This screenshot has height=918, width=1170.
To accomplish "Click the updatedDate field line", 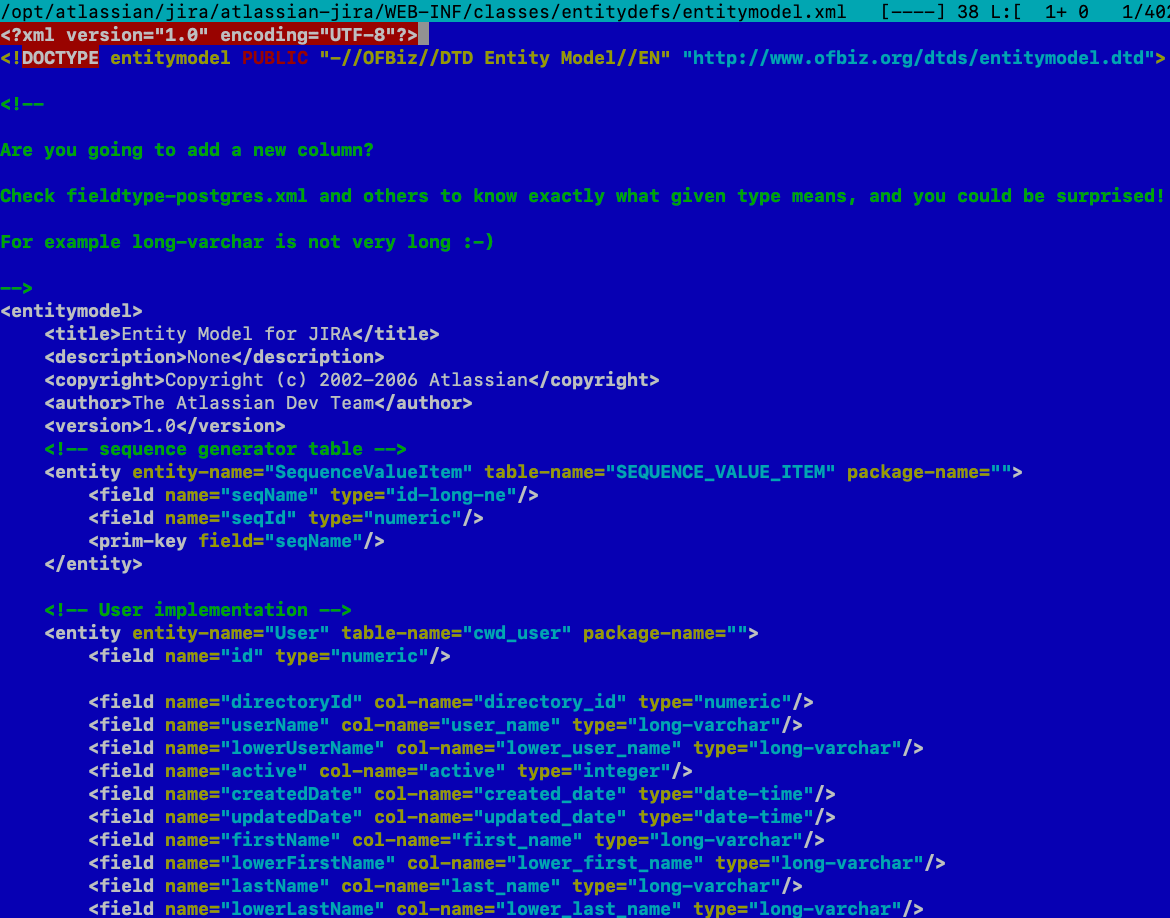I will coord(462,816).
